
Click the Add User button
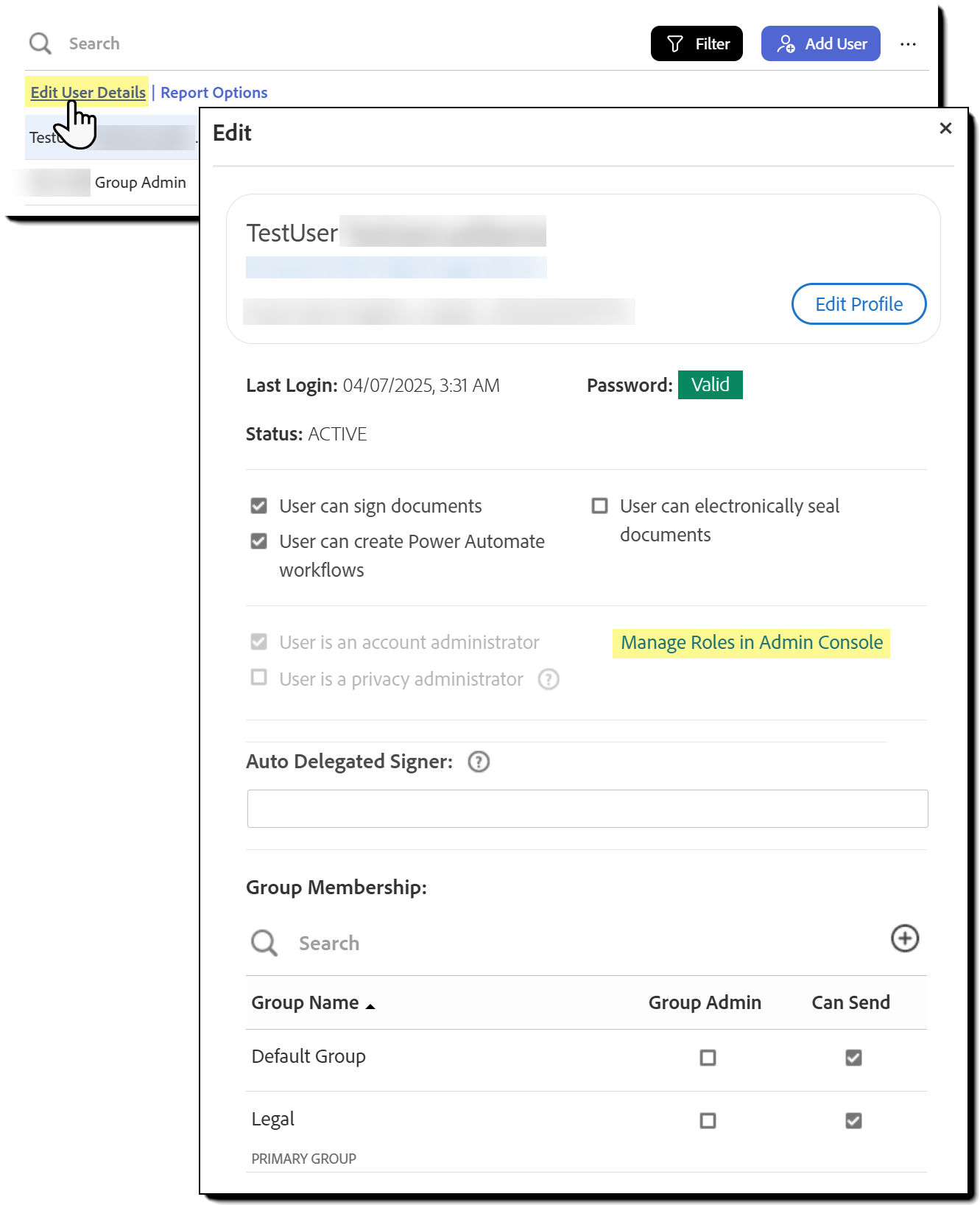tap(820, 44)
